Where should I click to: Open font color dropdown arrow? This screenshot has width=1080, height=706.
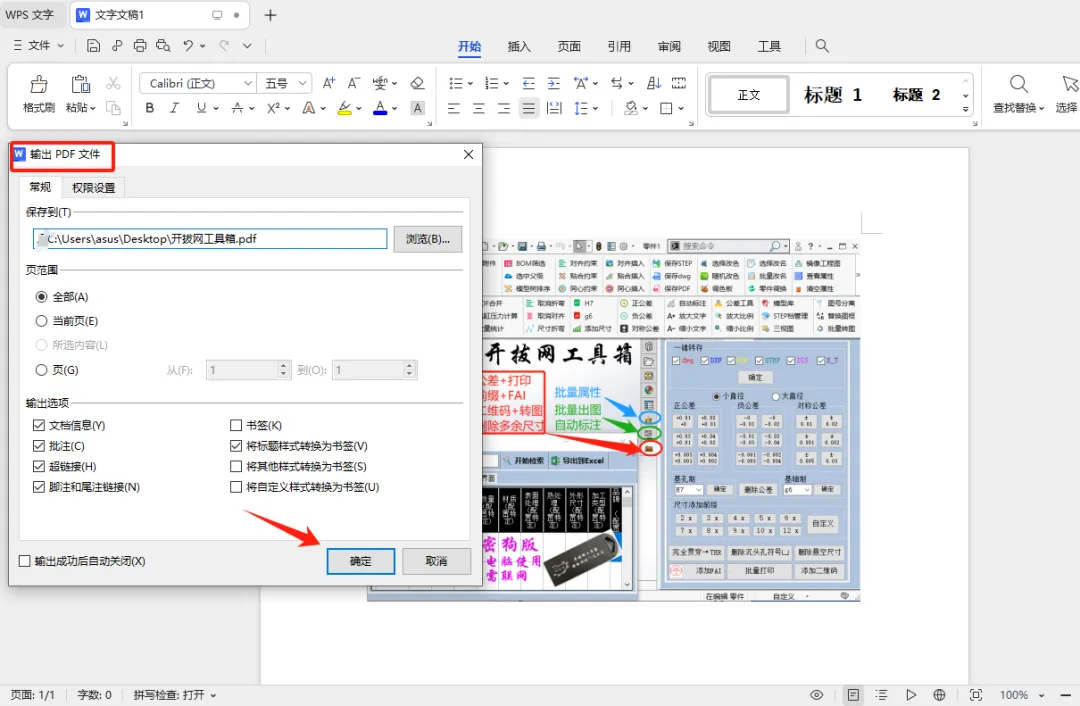[x=395, y=108]
